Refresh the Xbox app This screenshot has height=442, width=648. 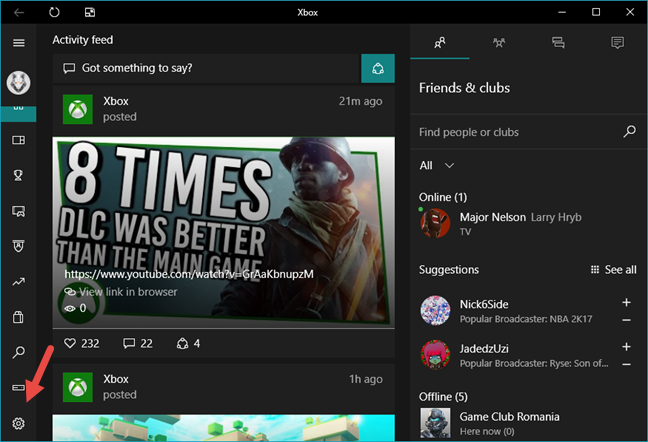(54, 12)
